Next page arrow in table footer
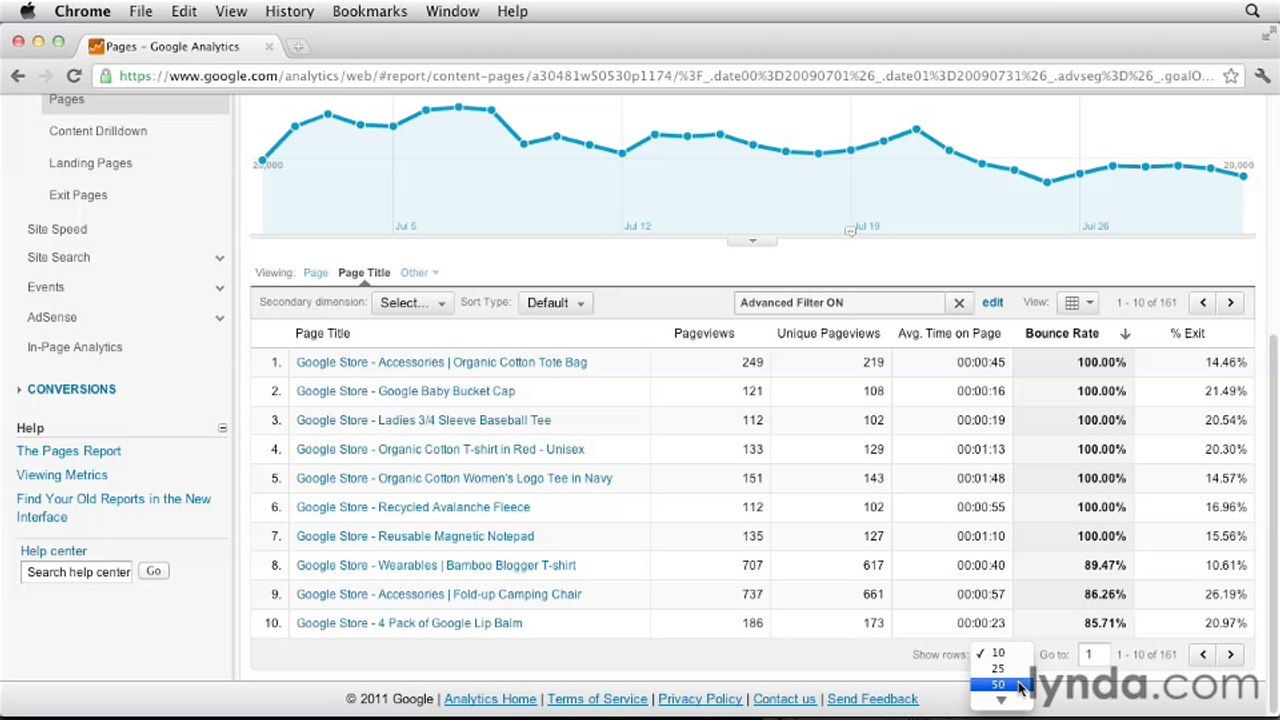Viewport: 1280px width, 720px height. coord(1230,655)
